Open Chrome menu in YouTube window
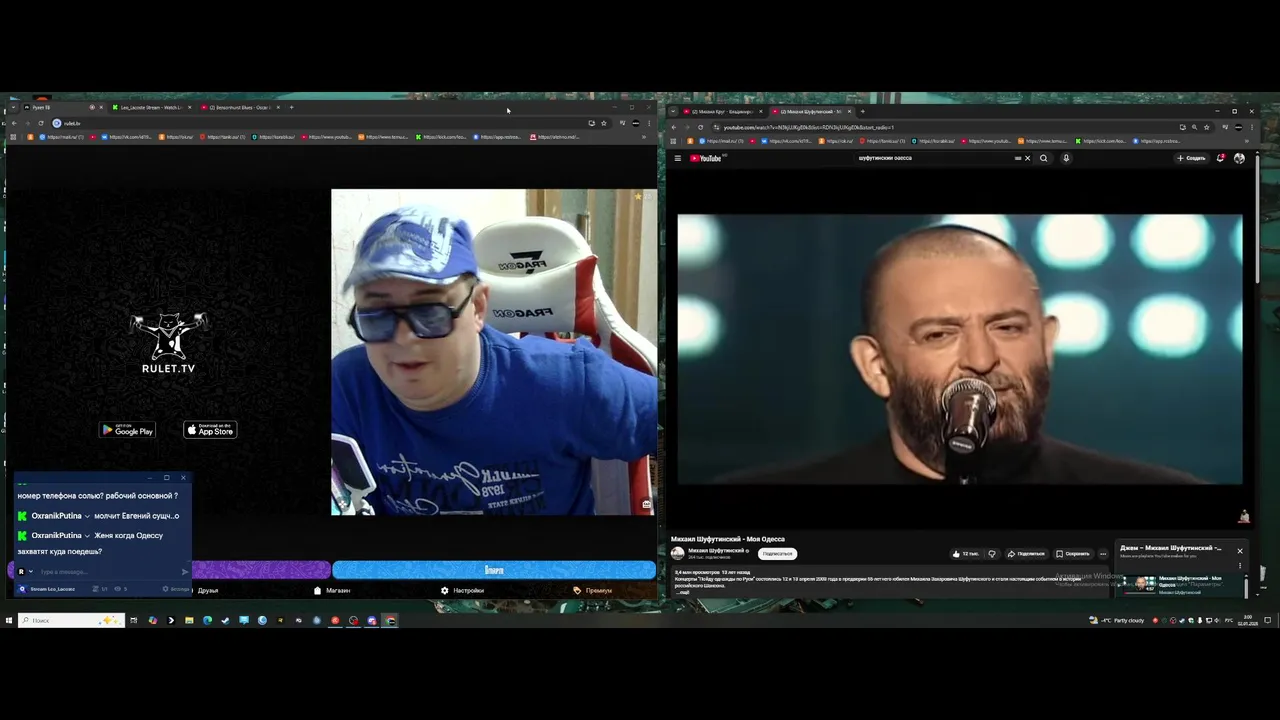1280x720 pixels. [1252, 127]
